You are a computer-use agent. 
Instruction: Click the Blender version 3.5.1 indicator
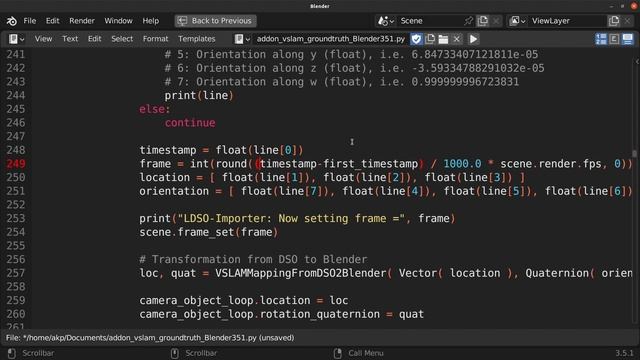click(624, 353)
